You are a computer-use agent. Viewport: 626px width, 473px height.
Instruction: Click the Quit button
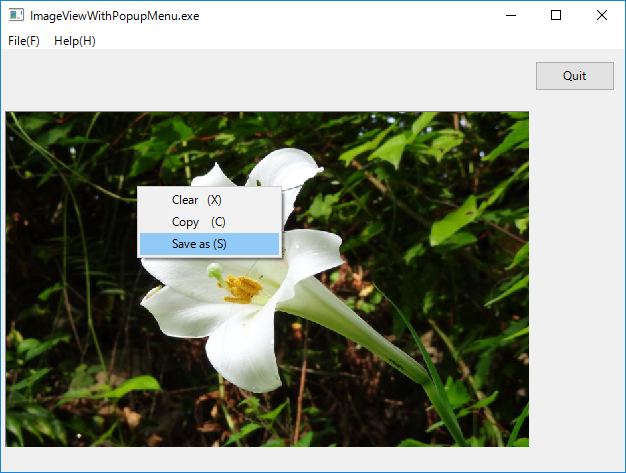(x=574, y=76)
